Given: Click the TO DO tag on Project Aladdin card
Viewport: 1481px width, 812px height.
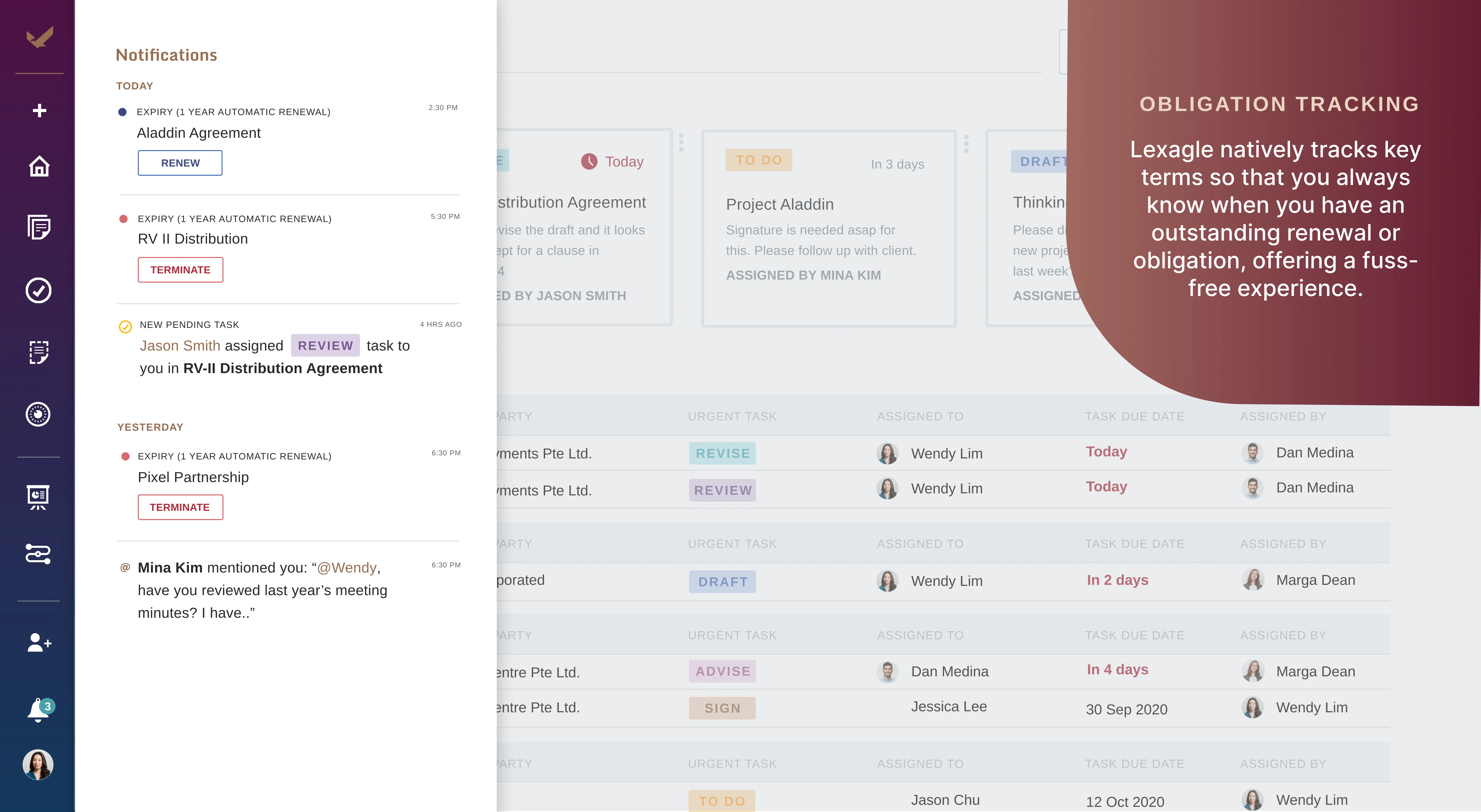Looking at the screenshot, I should [759, 160].
